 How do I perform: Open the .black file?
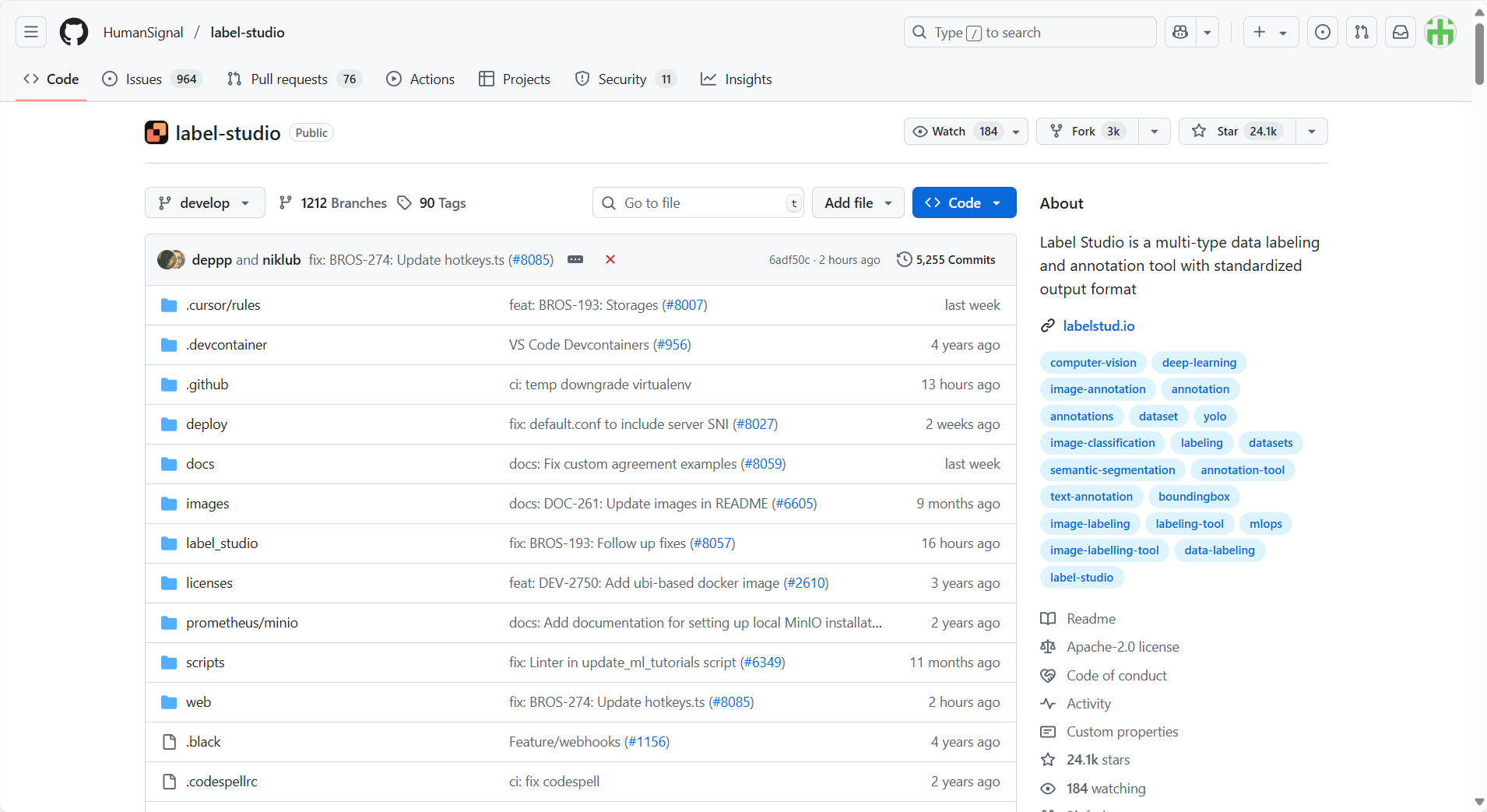click(x=203, y=742)
